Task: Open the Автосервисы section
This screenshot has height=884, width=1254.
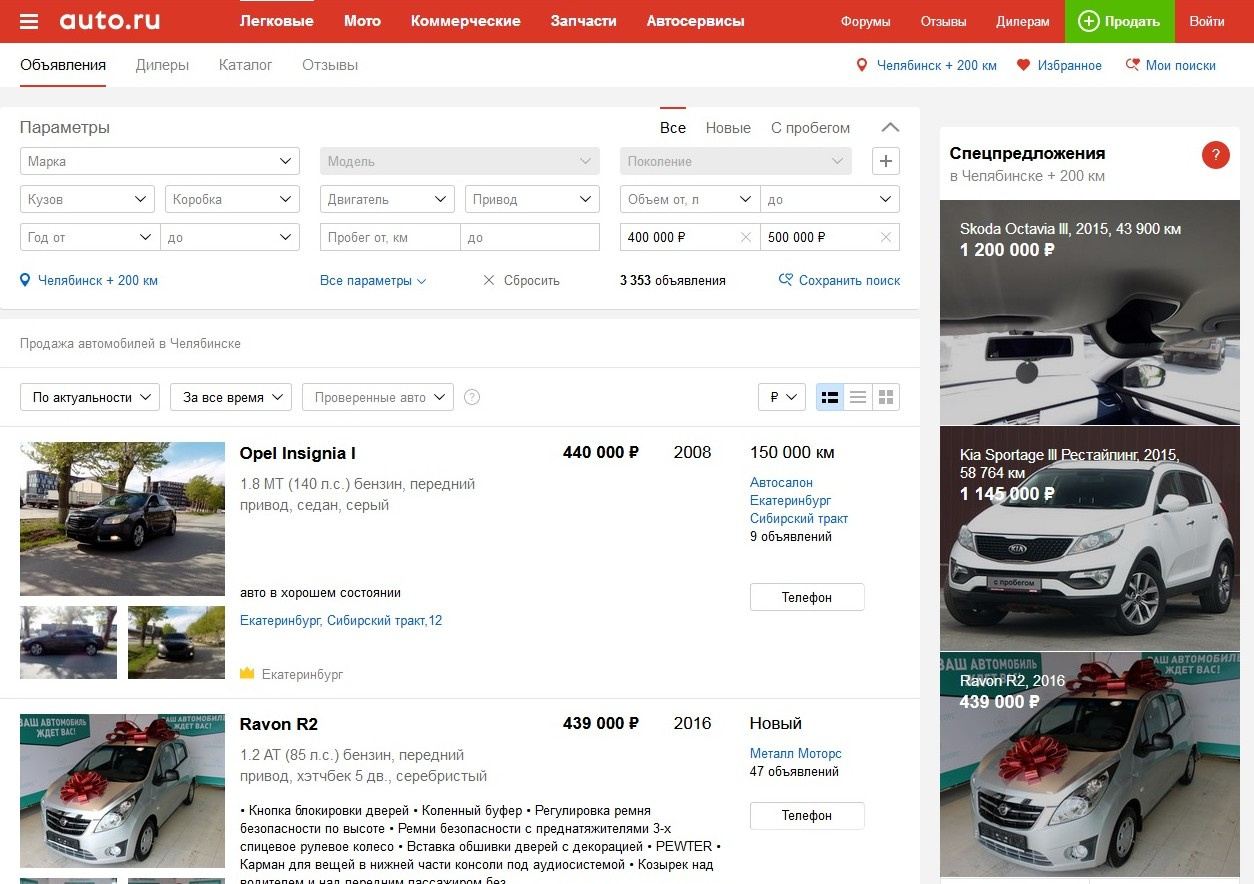Action: [x=695, y=21]
